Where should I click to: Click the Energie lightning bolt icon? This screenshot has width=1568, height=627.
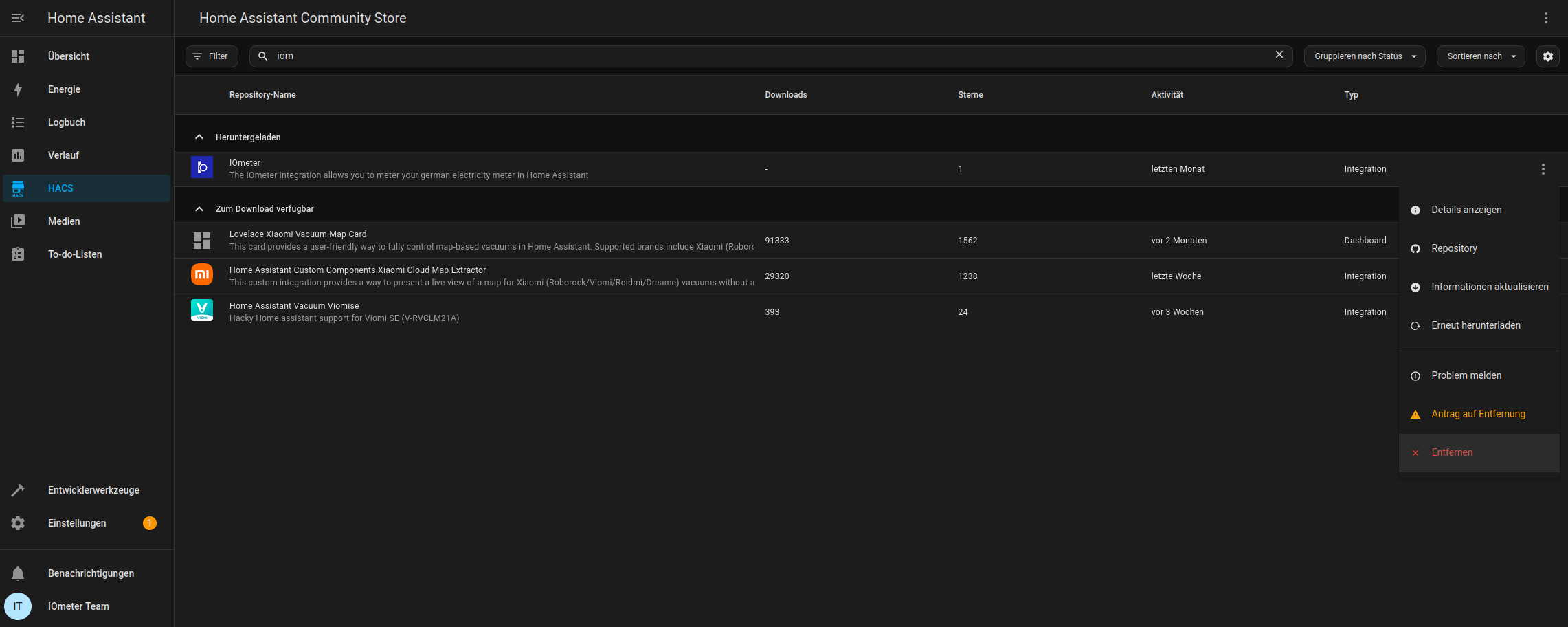click(18, 89)
